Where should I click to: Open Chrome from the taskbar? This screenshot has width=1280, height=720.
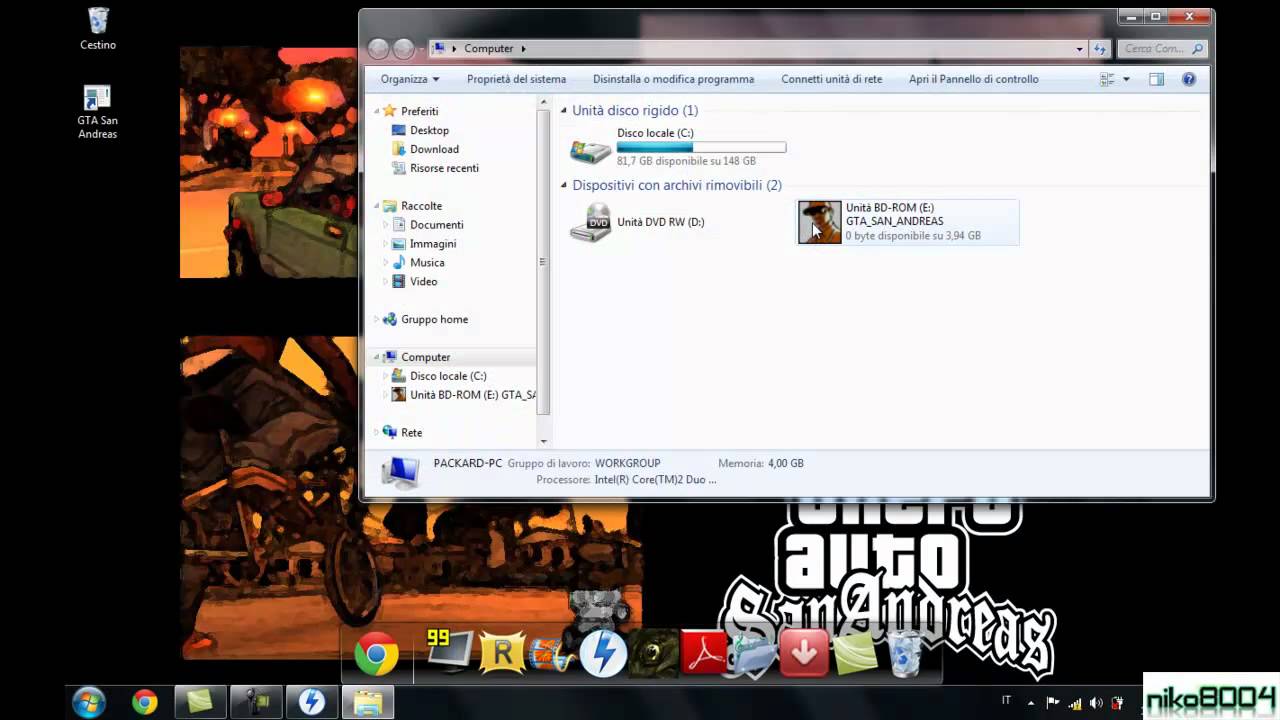[145, 702]
